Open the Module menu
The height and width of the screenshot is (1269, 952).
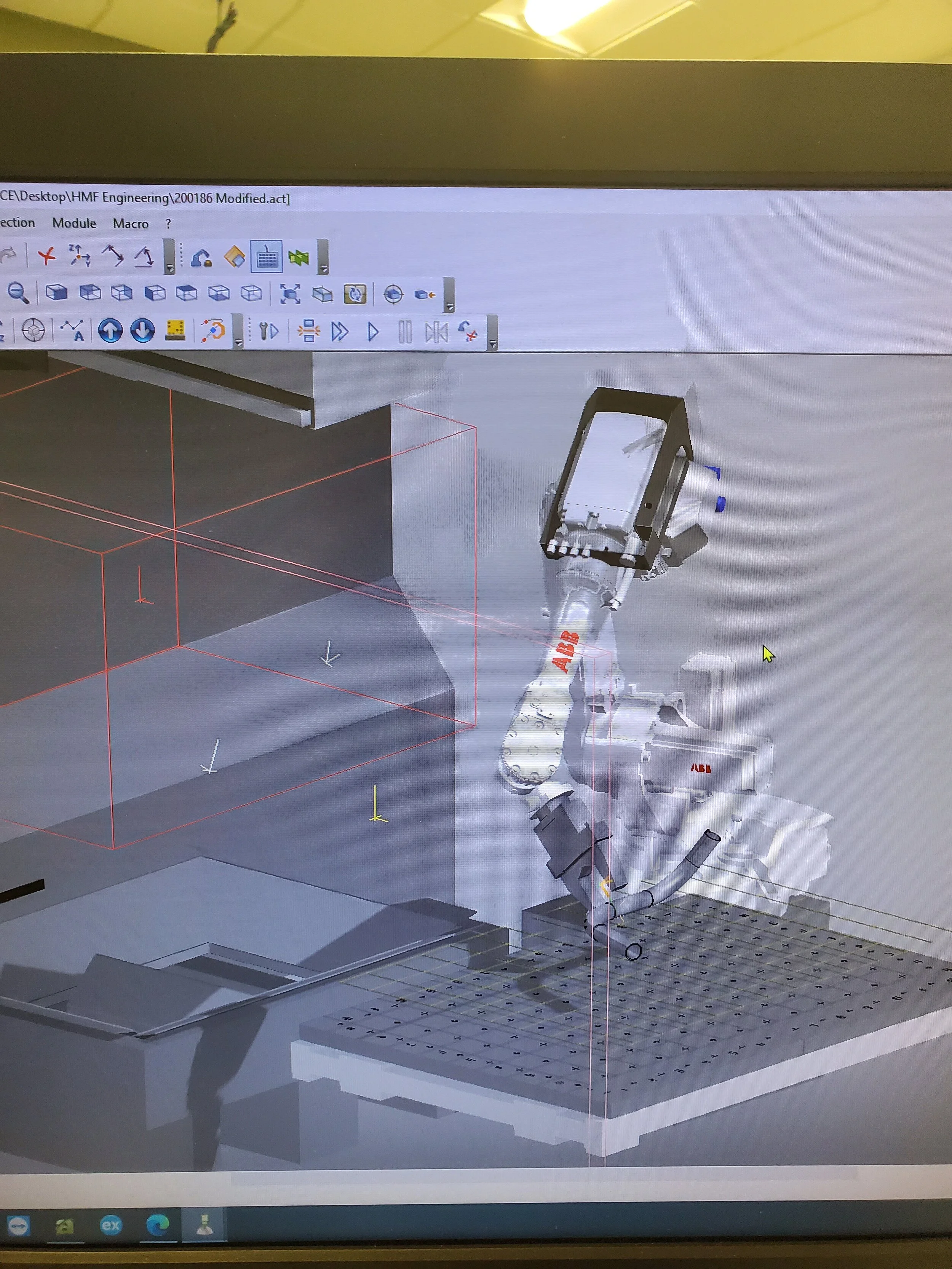tap(74, 223)
